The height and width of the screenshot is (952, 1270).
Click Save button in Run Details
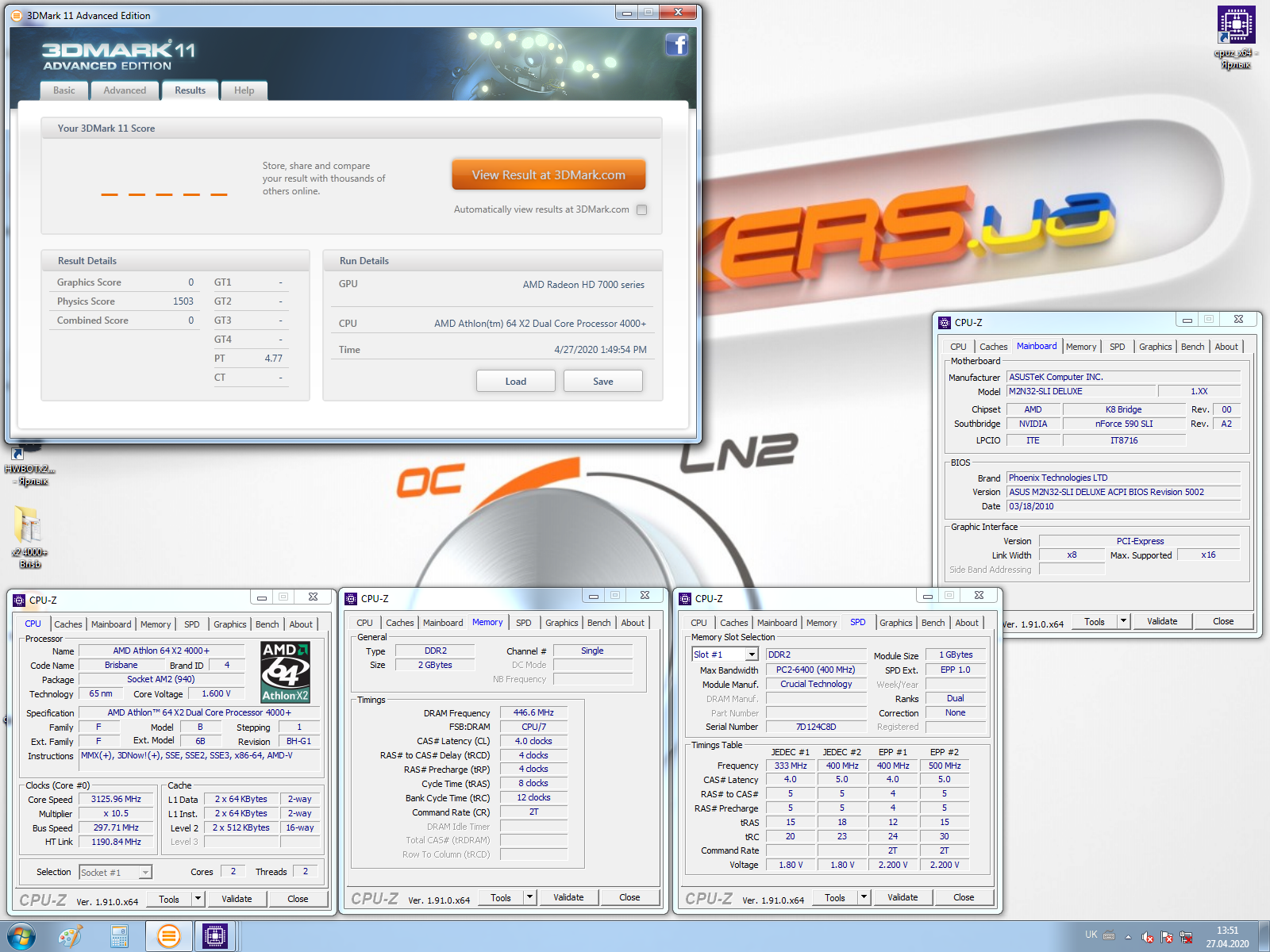(603, 382)
